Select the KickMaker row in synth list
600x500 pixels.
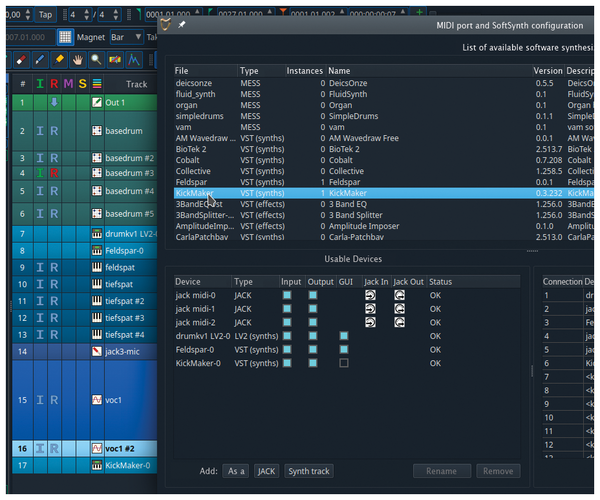pyautogui.click(x=384, y=193)
